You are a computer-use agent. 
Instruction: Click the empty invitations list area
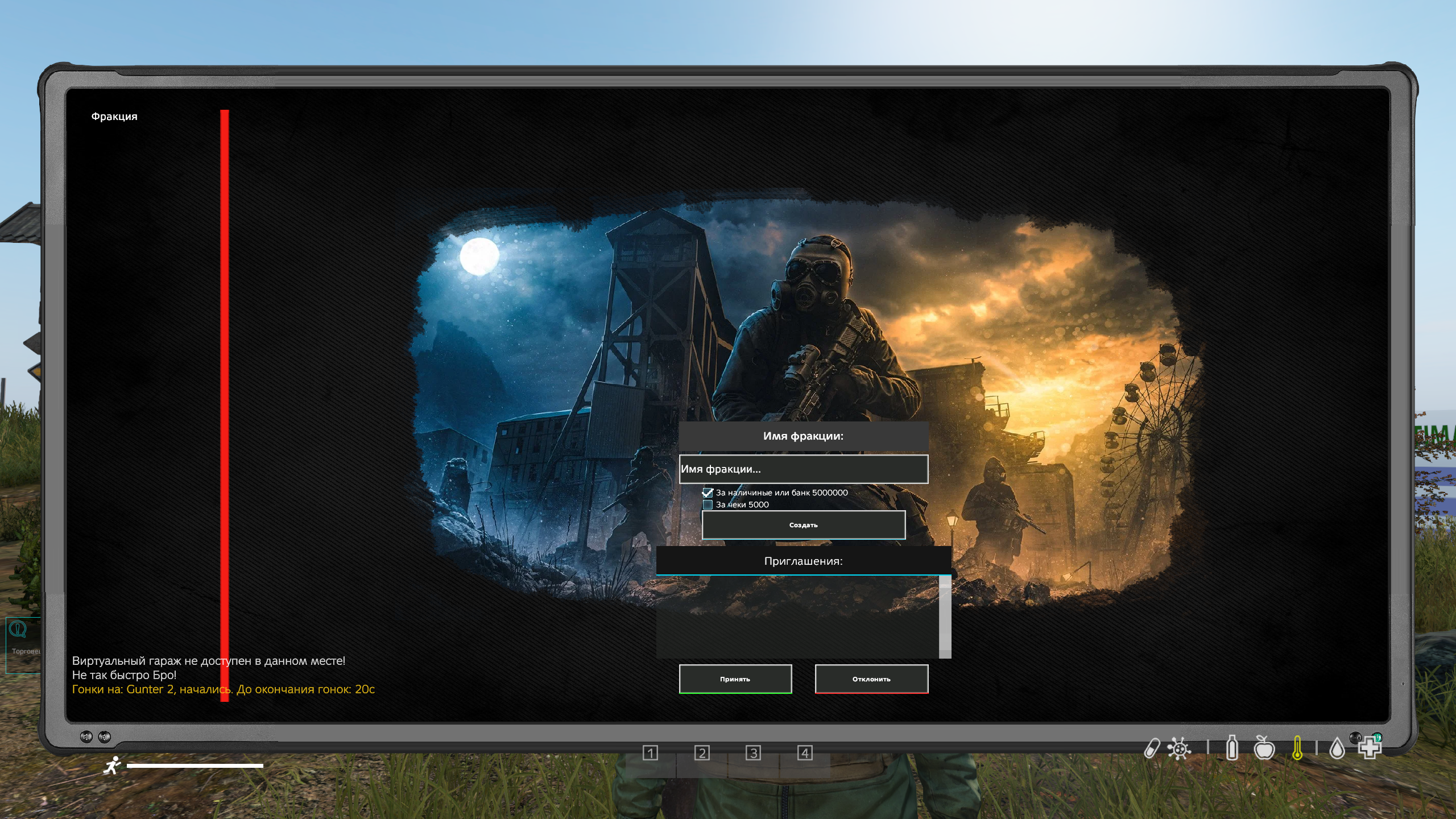tap(797, 617)
